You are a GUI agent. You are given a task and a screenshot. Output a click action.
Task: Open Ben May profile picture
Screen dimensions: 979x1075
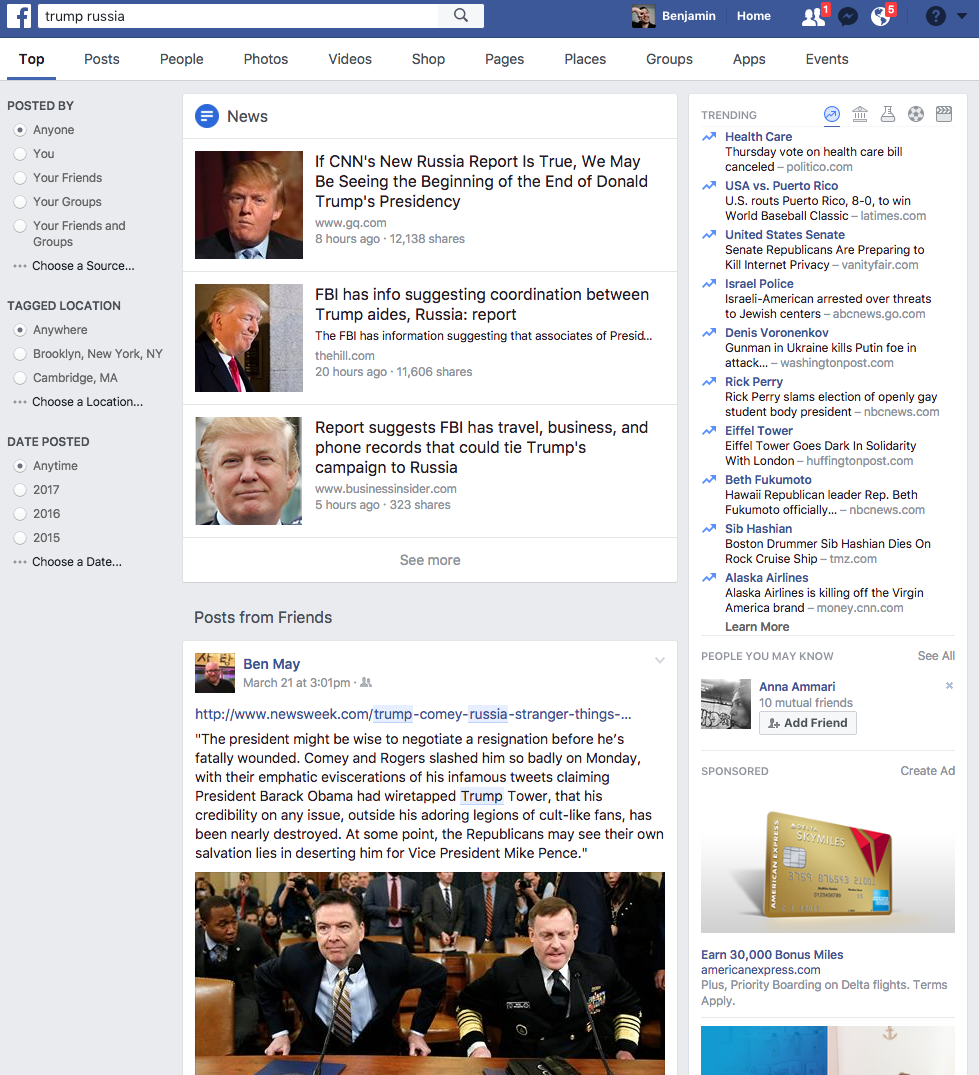click(215, 673)
